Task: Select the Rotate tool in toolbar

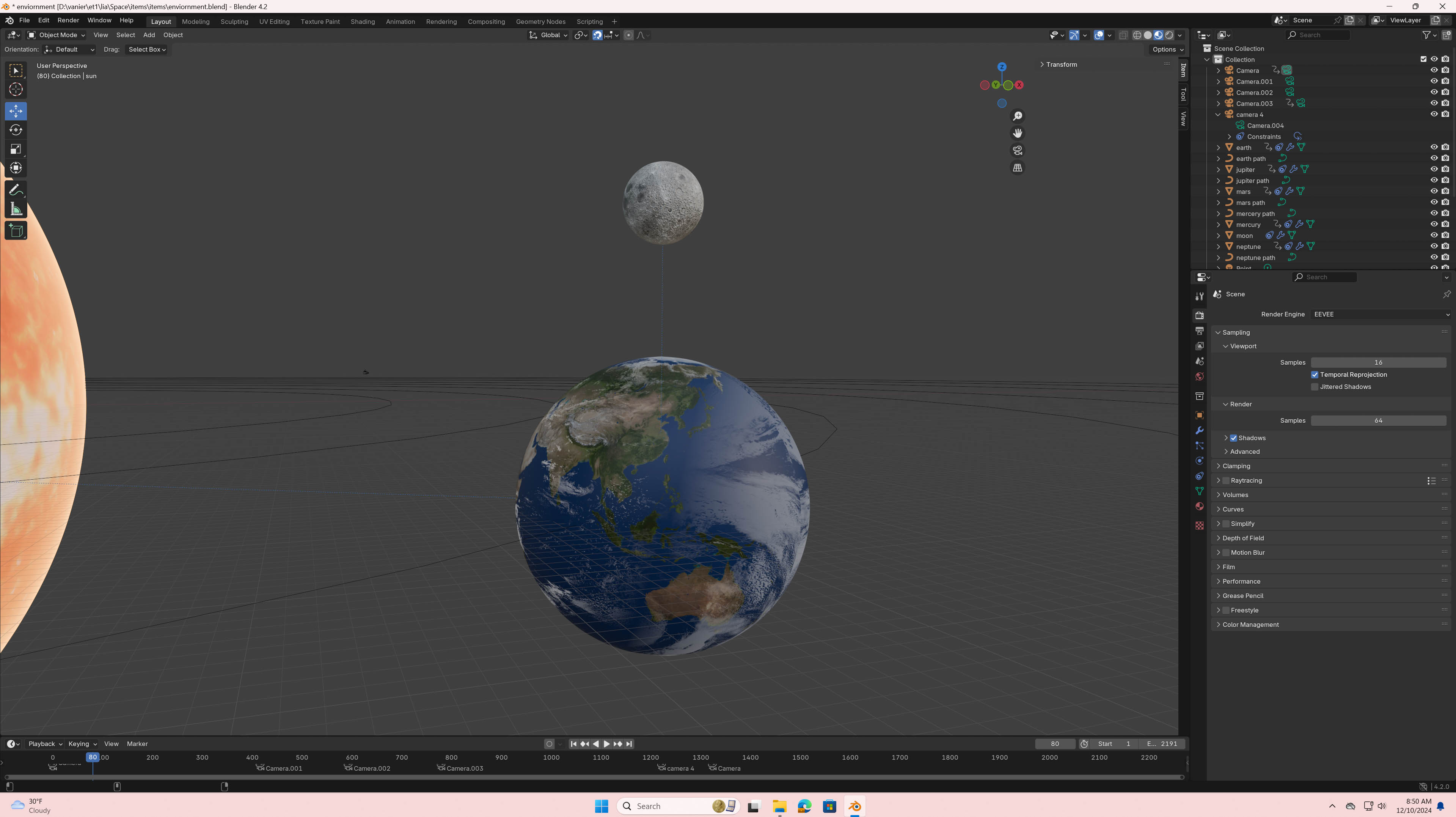Action: click(16, 130)
